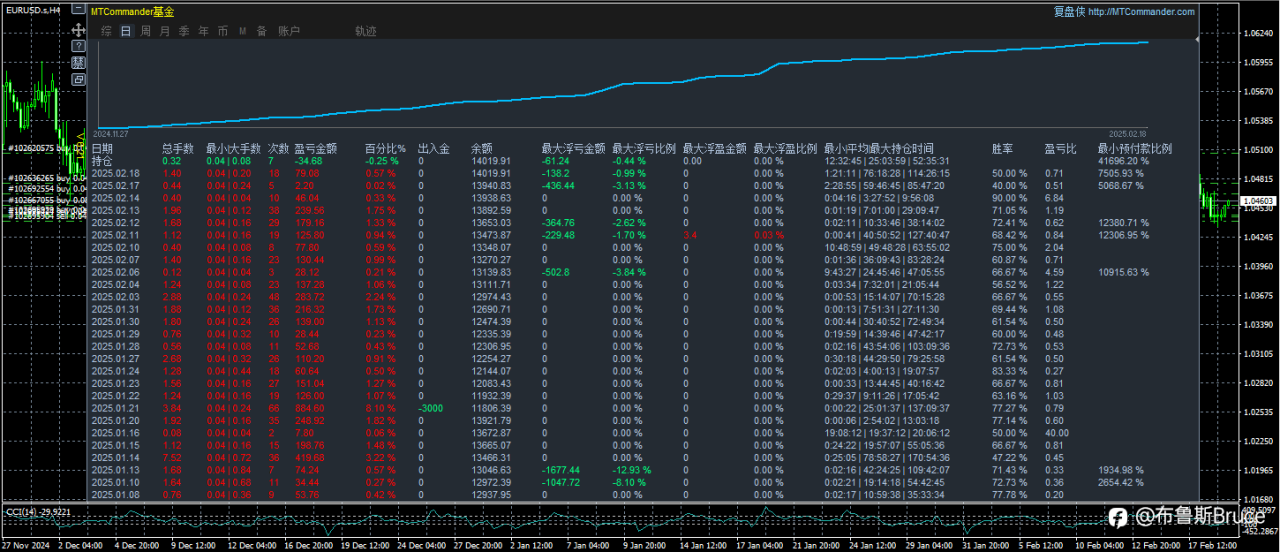Open the question mark help icon
The image size is (1280, 552).
click(78, 46)
